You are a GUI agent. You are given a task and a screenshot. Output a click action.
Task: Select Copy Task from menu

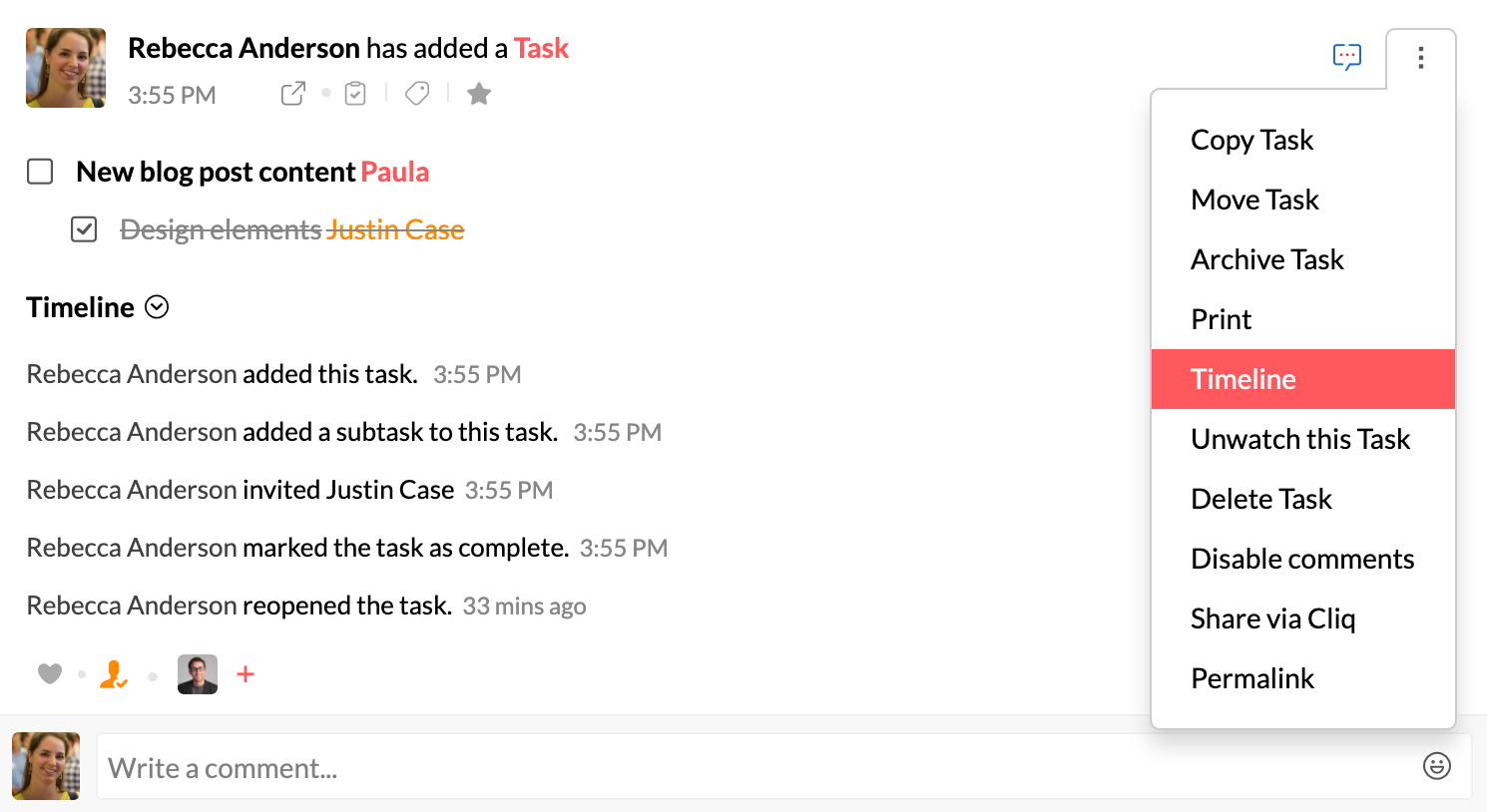tap(1251, 140)
